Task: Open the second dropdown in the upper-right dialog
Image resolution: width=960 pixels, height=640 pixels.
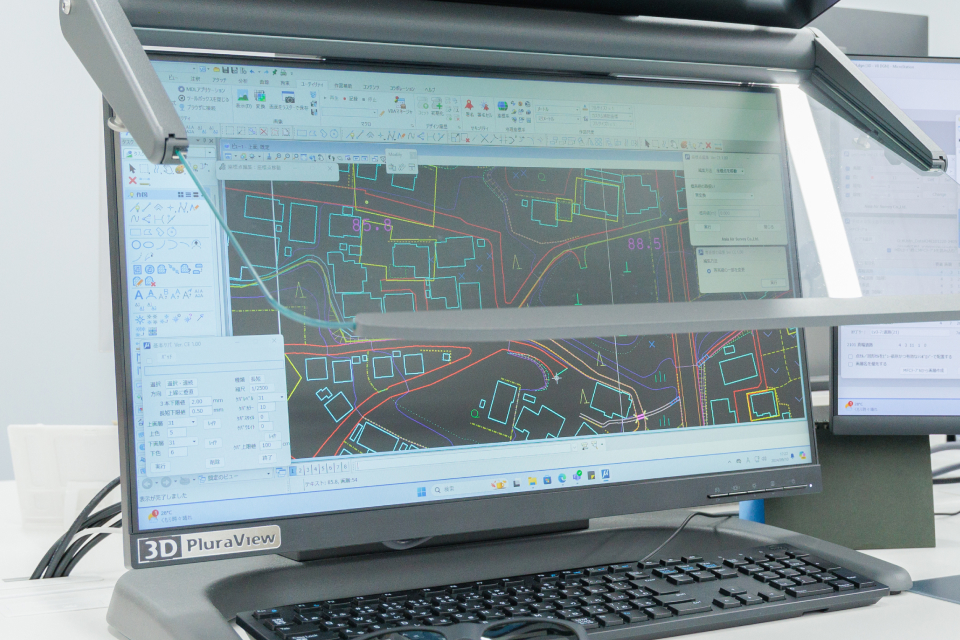Action: click(723, 195)
